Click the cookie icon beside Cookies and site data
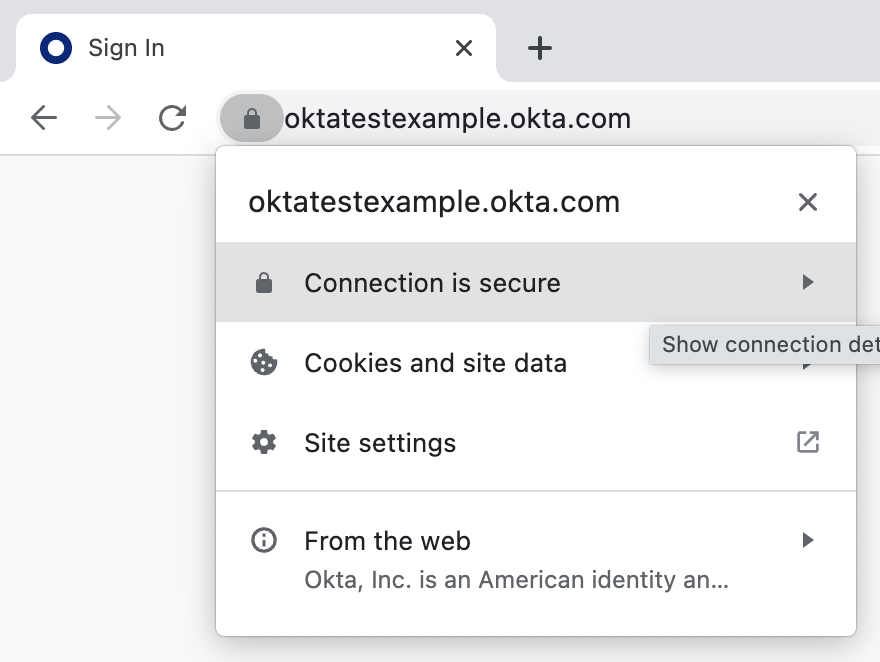 pyautogui.click(x=264, y=362)
